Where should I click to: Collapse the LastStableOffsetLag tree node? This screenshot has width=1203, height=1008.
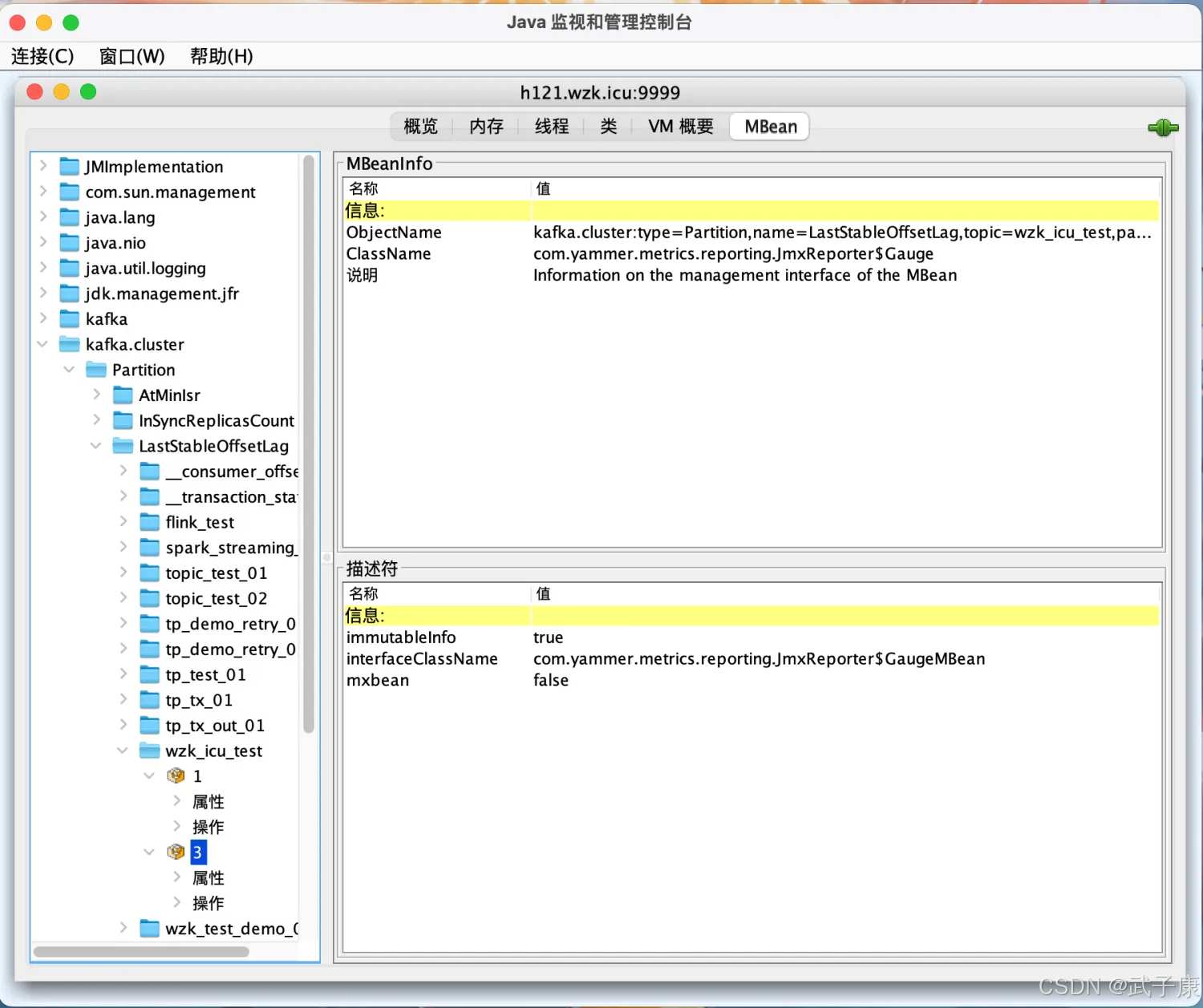click(x=95, y=446)
